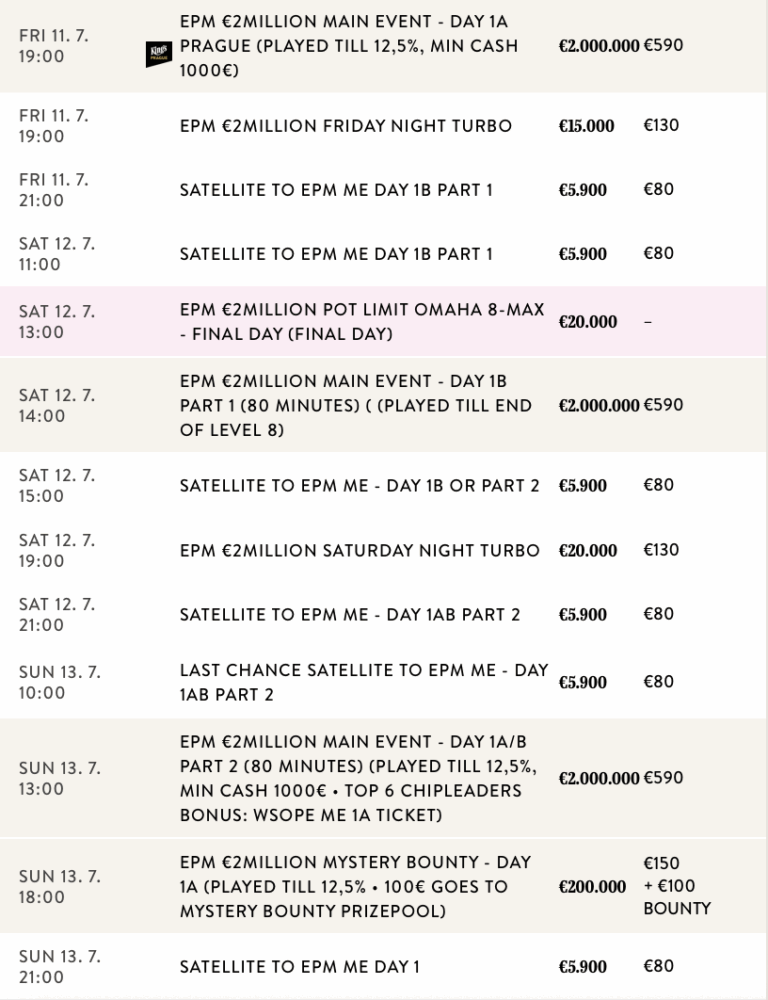
Task: Click the SUN 13. 7. 18:00 date cell
Action: tap(60, 886)
